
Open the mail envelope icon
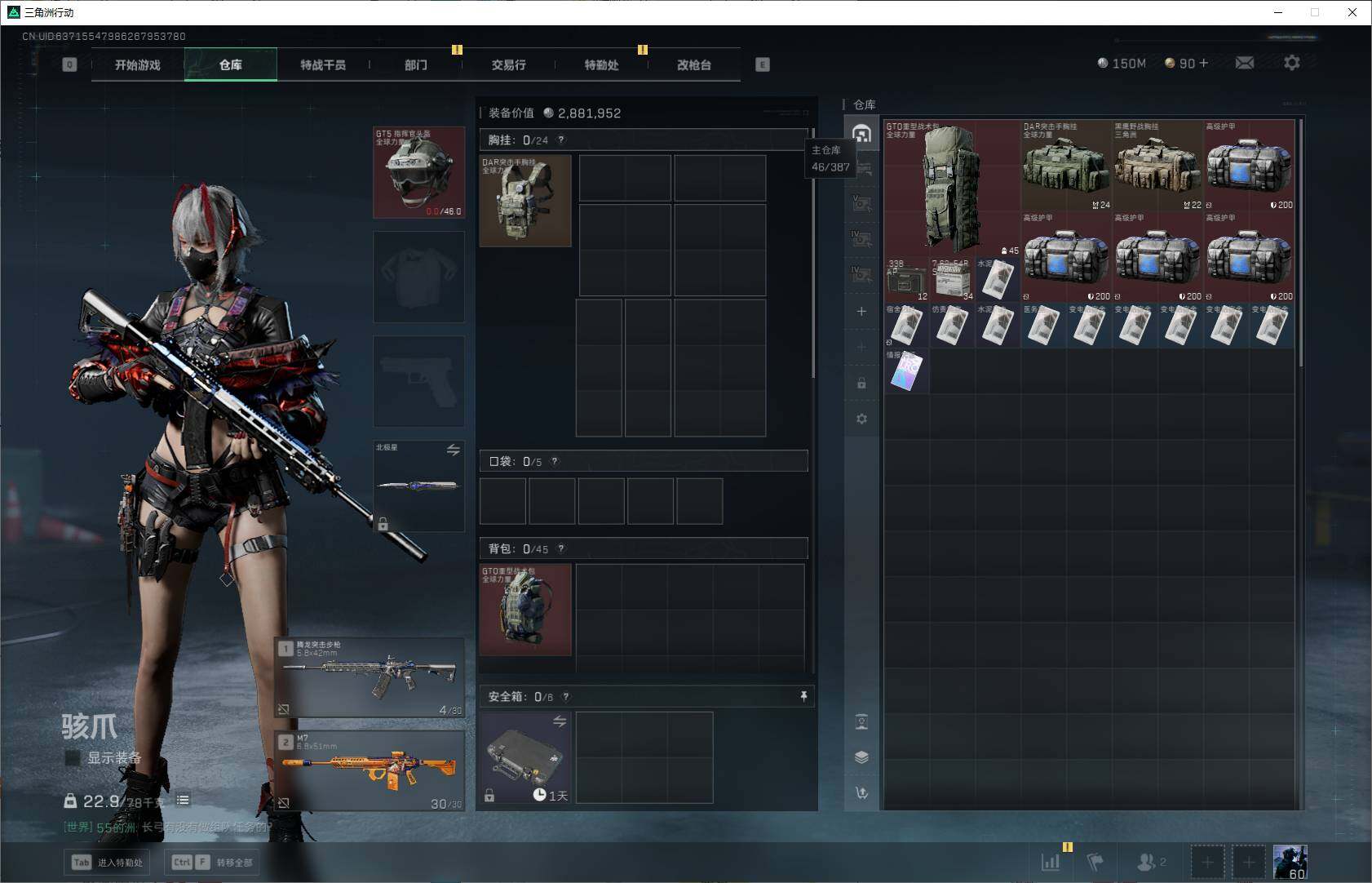[x=1245, y=63]
